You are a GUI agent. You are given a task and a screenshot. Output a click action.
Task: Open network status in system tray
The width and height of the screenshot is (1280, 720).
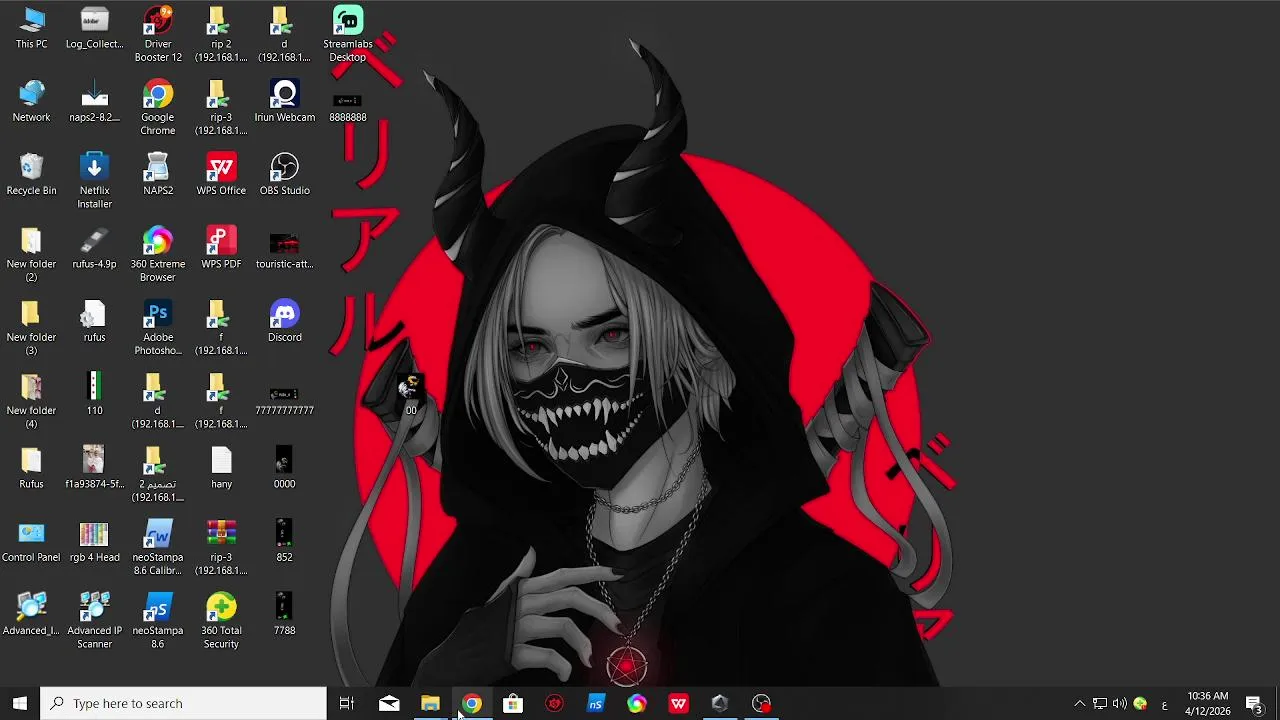(x=1099, y=703)
